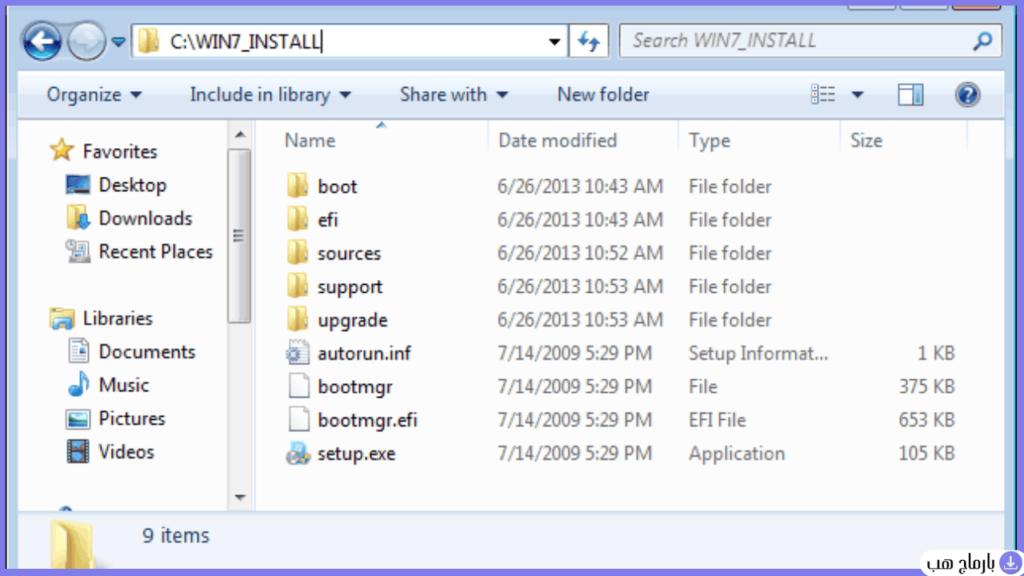
Task: Open the Music library
Action: coord(123,385)
